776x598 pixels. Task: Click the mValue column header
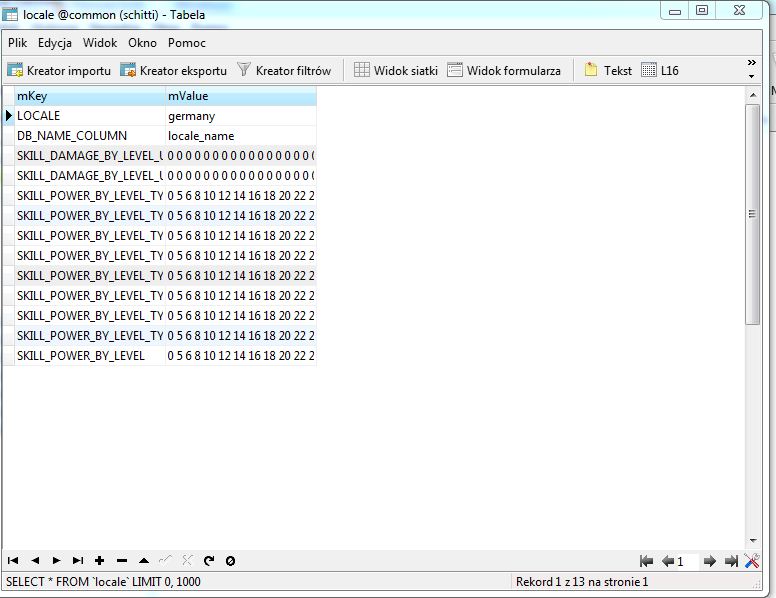click(x=241, y=96)
